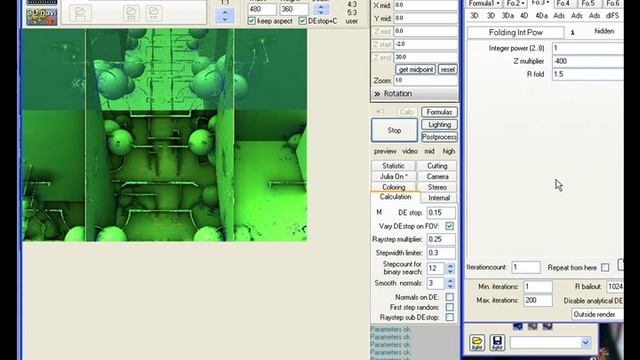Image resolution: width=640 pixels, height=360 pixels.
Task: Set aspect ratio to 4:3
Action: point(352,4)
